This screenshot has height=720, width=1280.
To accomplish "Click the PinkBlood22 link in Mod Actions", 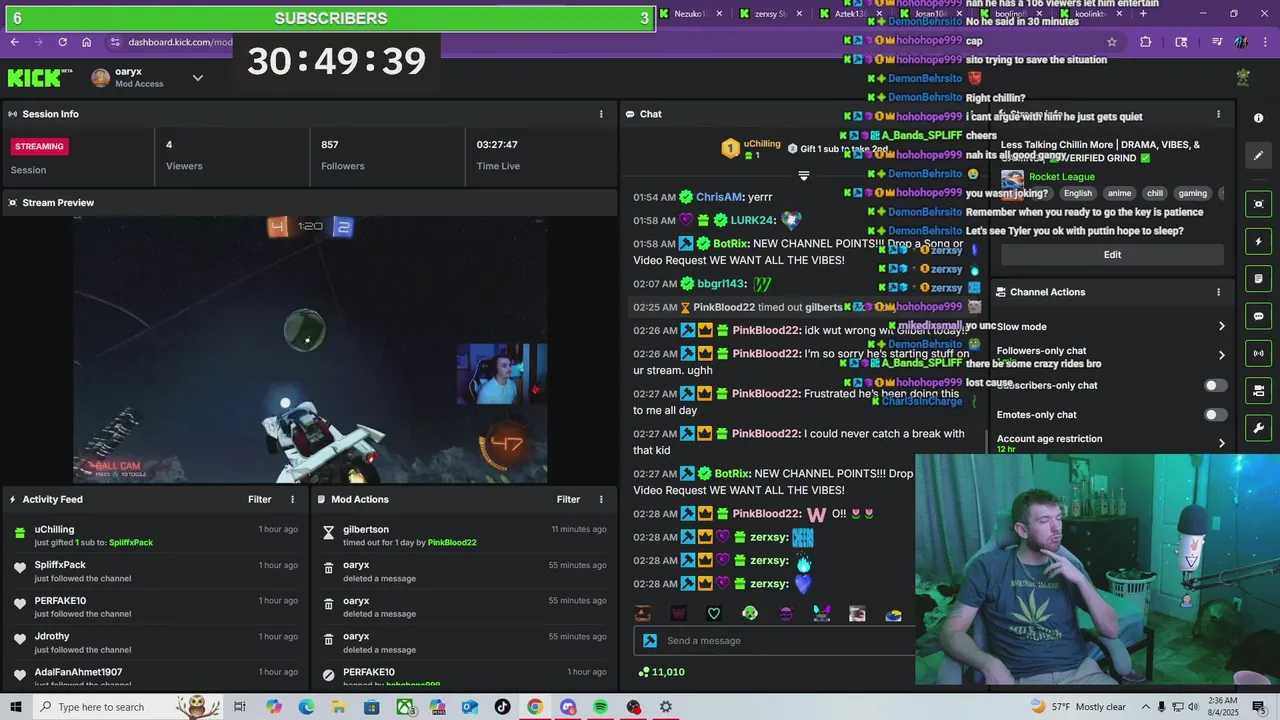I will coord(452,543).
